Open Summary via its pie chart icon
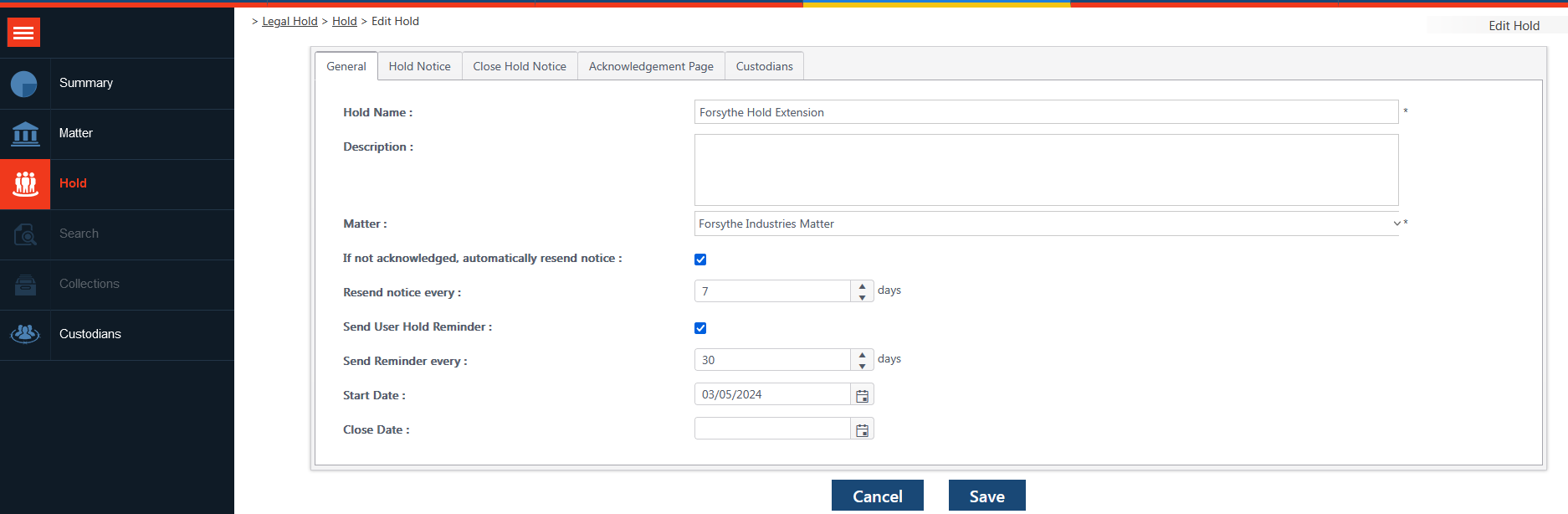Screen dimensions: 1568x514 [x=24, y=84]
